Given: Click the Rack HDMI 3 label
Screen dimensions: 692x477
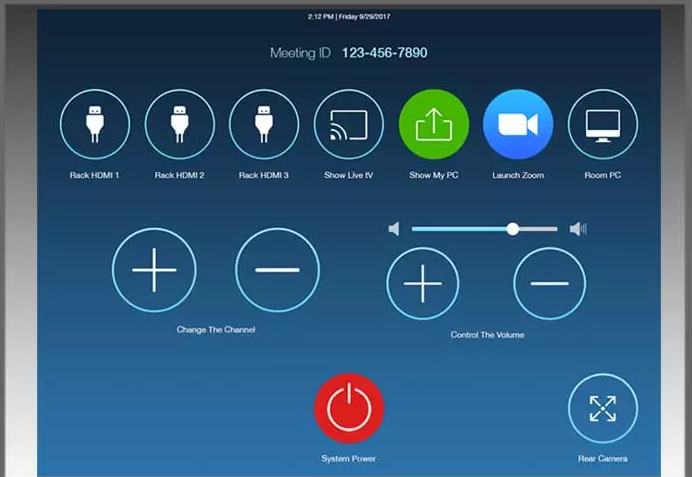Looking at the screenshot, I should [264, 175].
